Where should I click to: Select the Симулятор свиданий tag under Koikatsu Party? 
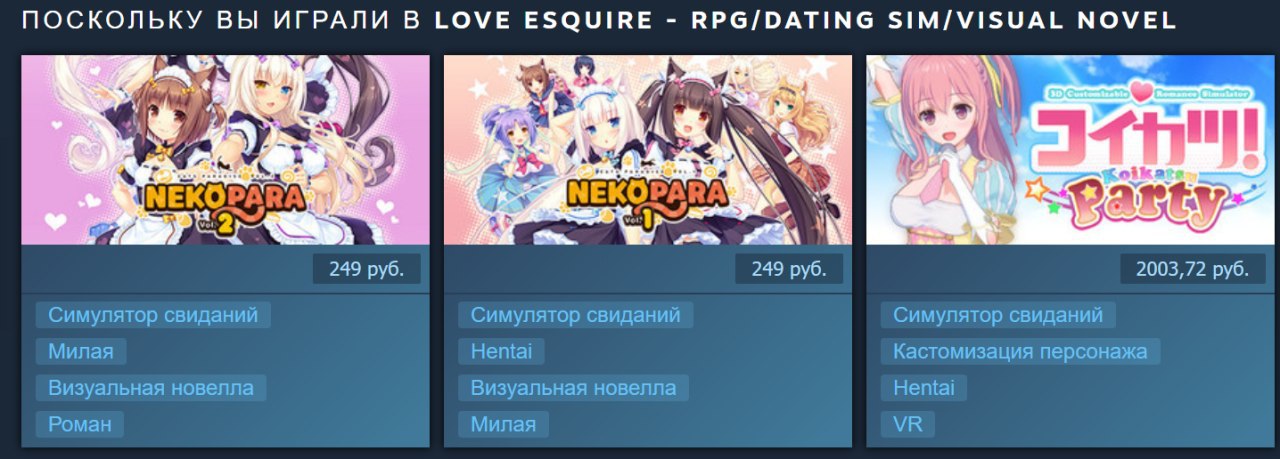998,315
